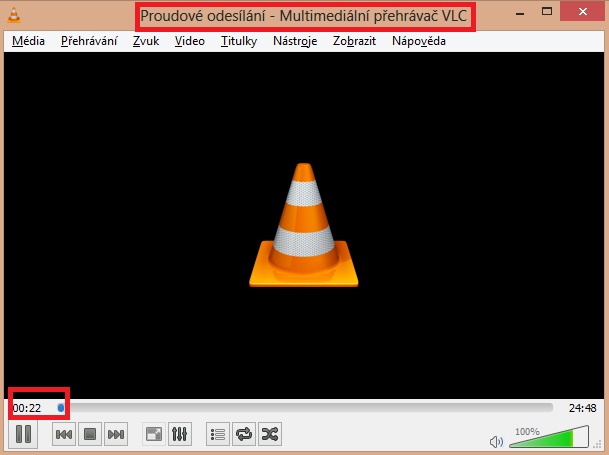Close the VLC player window
Viewport: 609px width, 455px height.
click(583, 12)
